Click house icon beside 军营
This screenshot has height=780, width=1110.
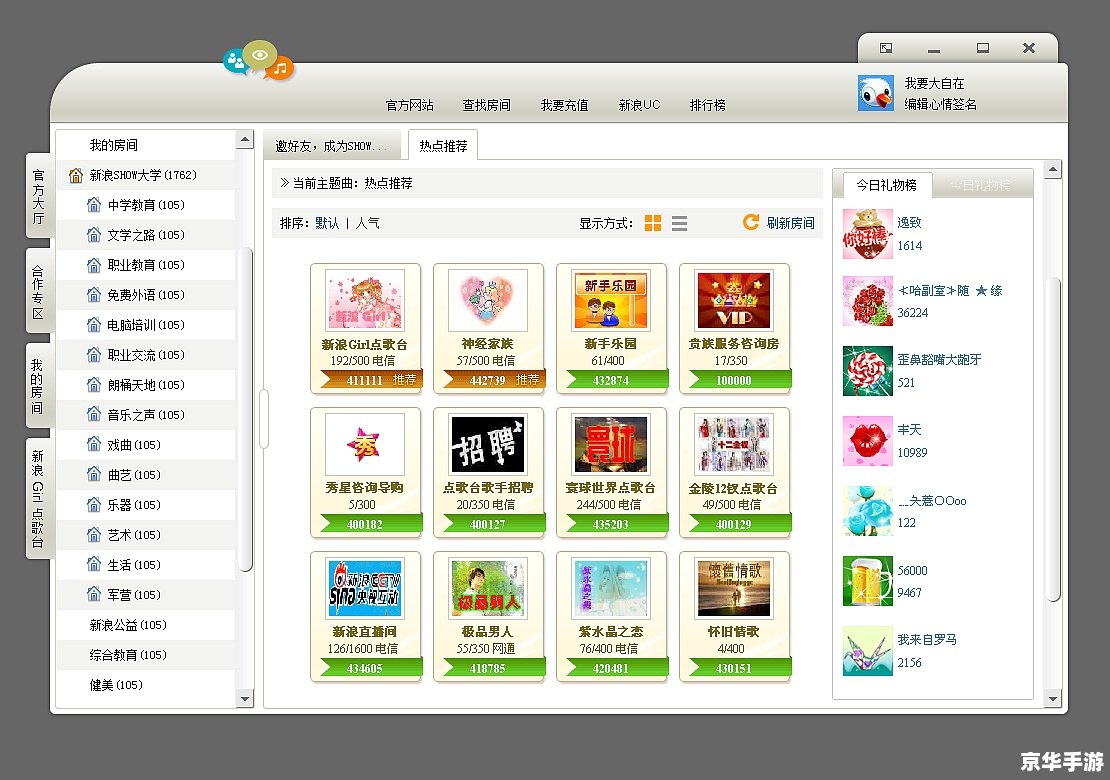(93, 594)
